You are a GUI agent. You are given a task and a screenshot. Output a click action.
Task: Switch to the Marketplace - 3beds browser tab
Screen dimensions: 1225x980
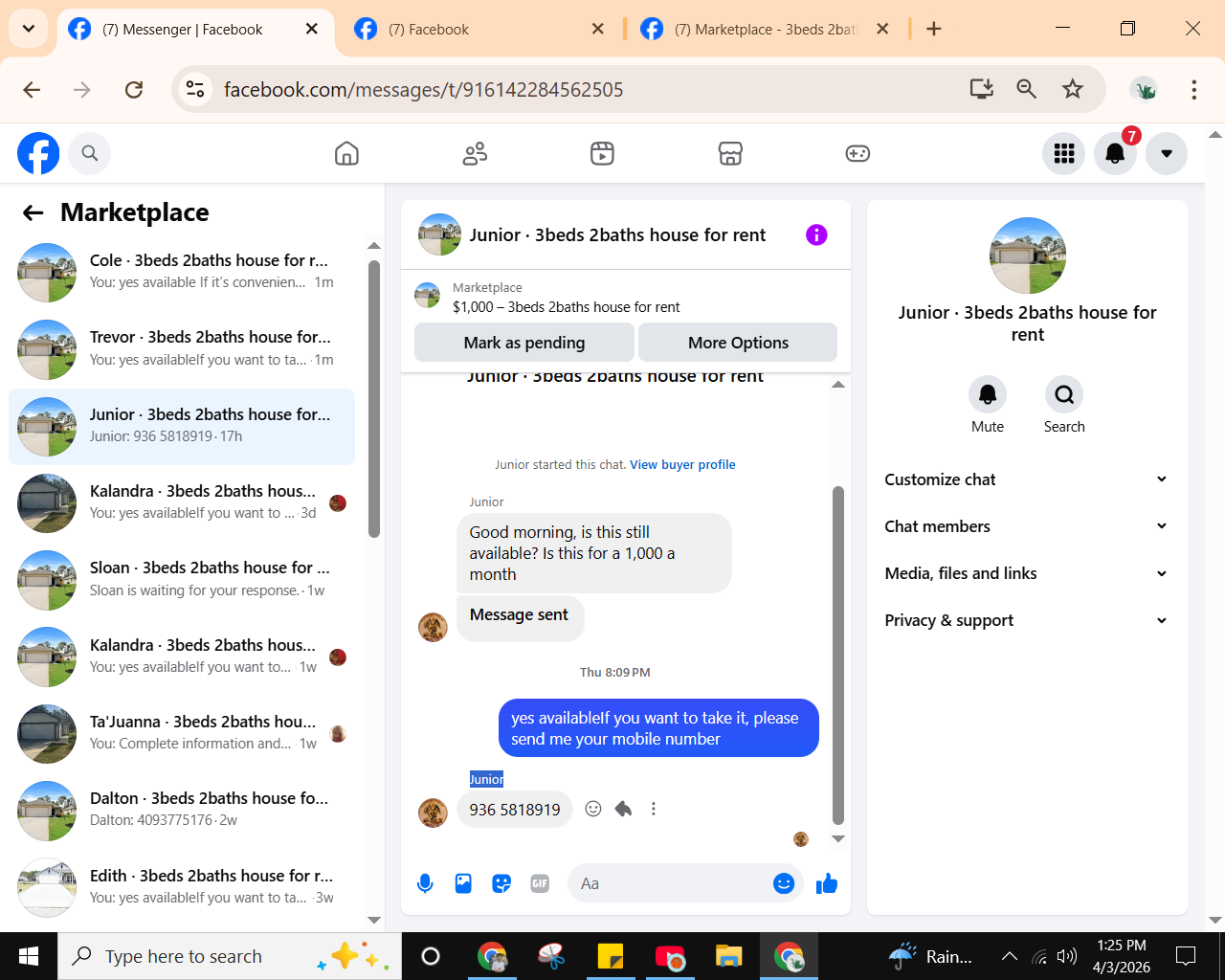[x=766, y=29]
